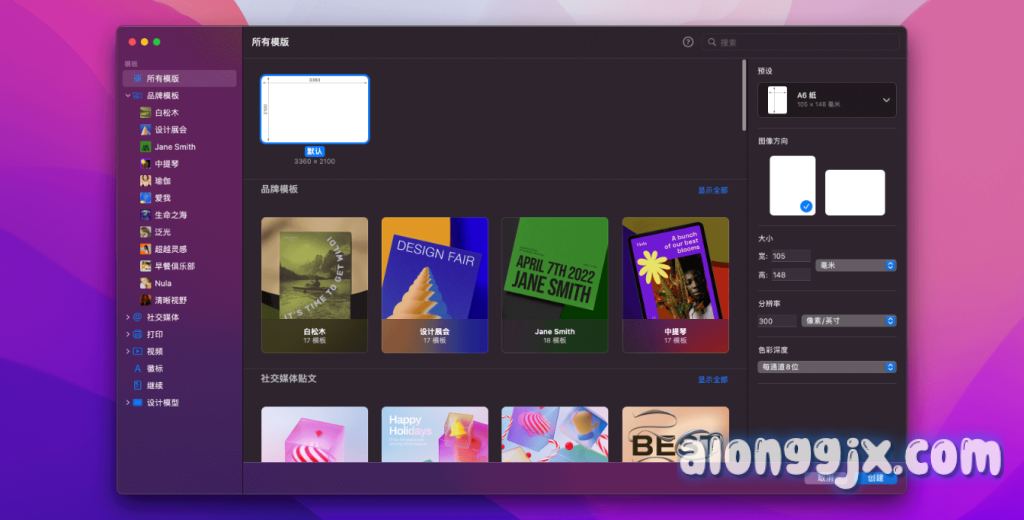The image size is (1024, 520).
Task: Collapse the 品牌模板 tree group
Action: coord(127,96)
